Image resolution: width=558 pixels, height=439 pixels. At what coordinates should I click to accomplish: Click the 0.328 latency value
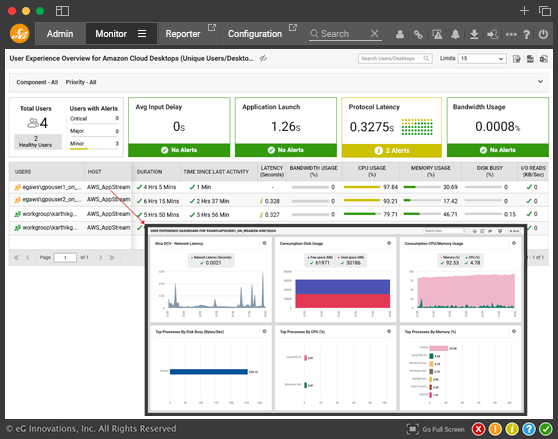(272, 201)
